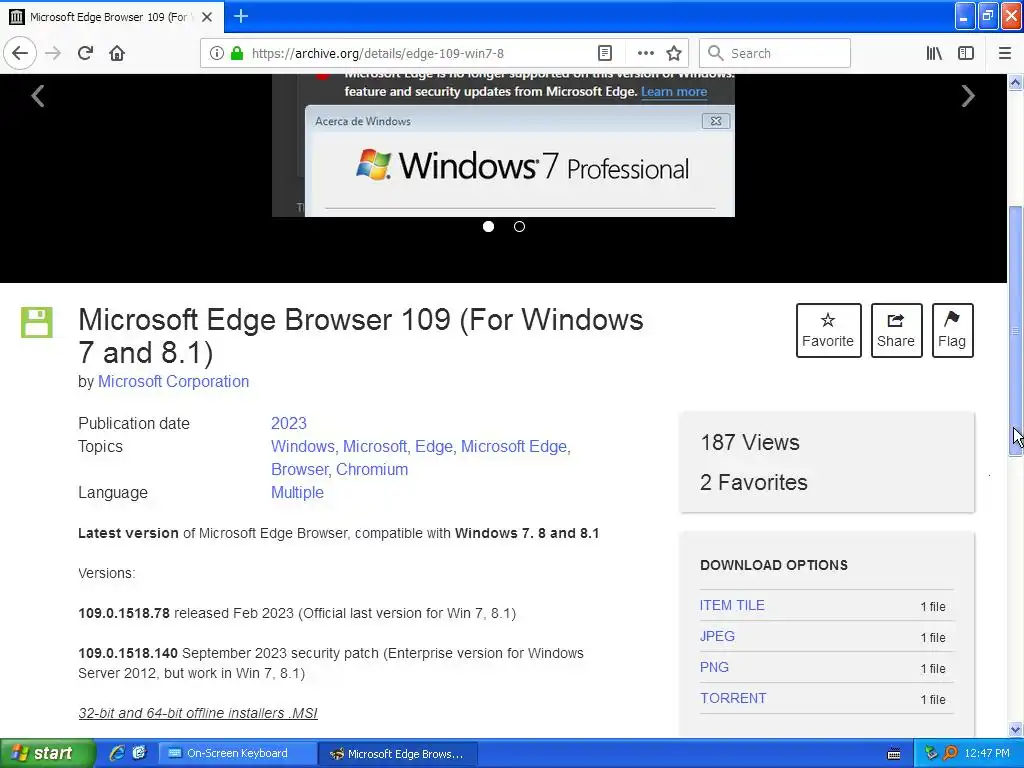Click the keyboard icon in the taskbar

894,754
